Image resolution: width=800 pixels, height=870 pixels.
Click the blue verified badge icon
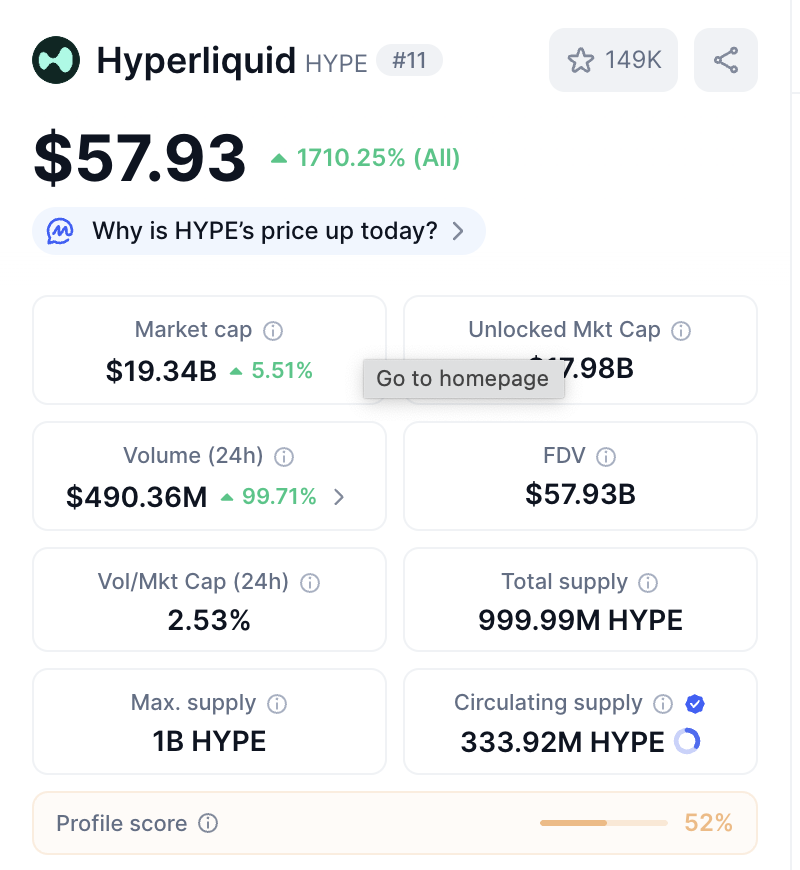[x=695, y=704]
